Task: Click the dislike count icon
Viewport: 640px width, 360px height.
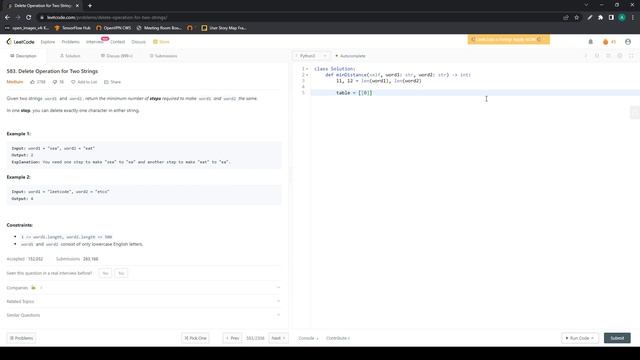Action: (x=55, y=82)
